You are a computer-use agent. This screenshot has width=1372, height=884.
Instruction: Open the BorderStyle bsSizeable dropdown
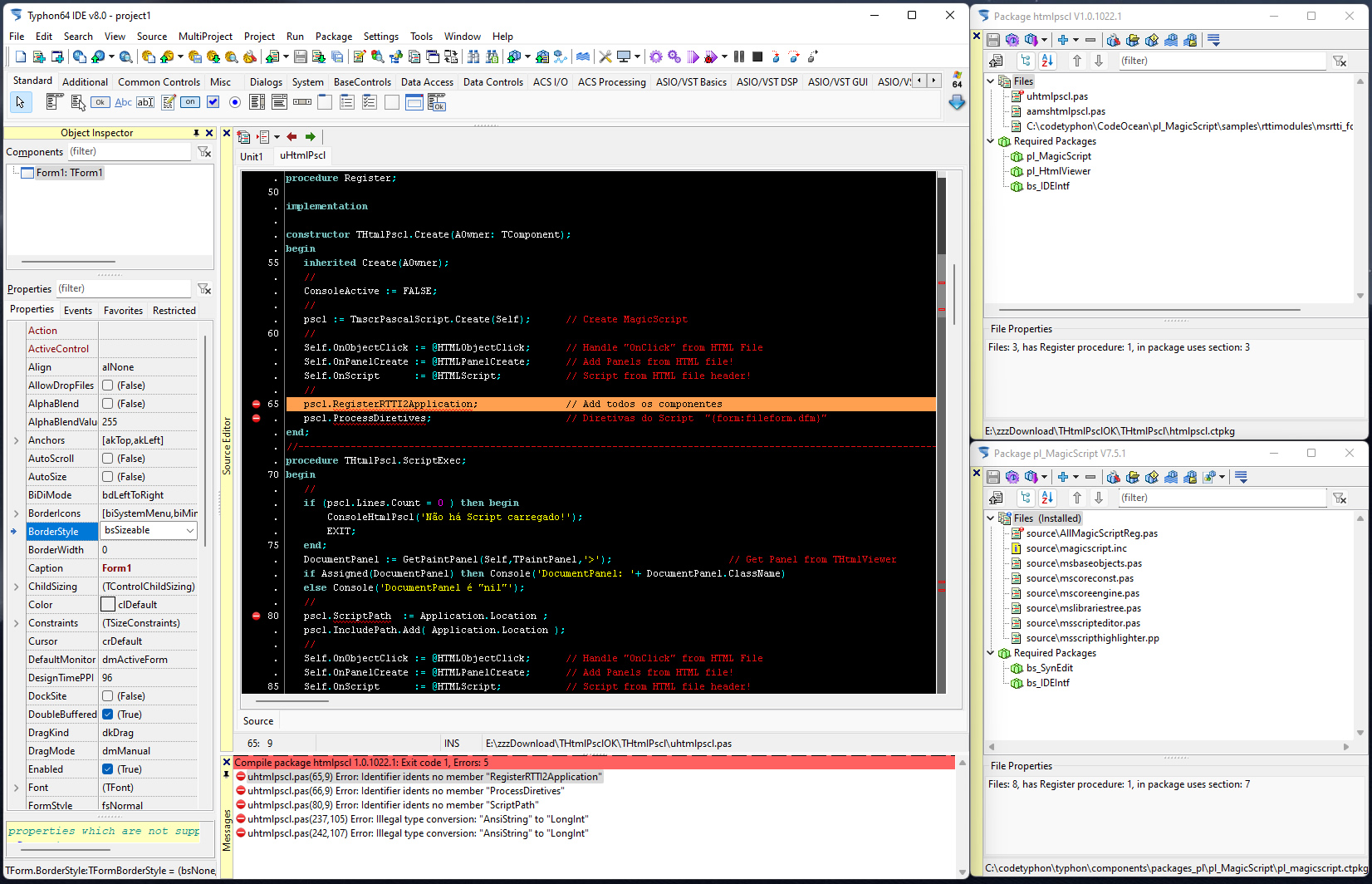[x=190, y=531]
